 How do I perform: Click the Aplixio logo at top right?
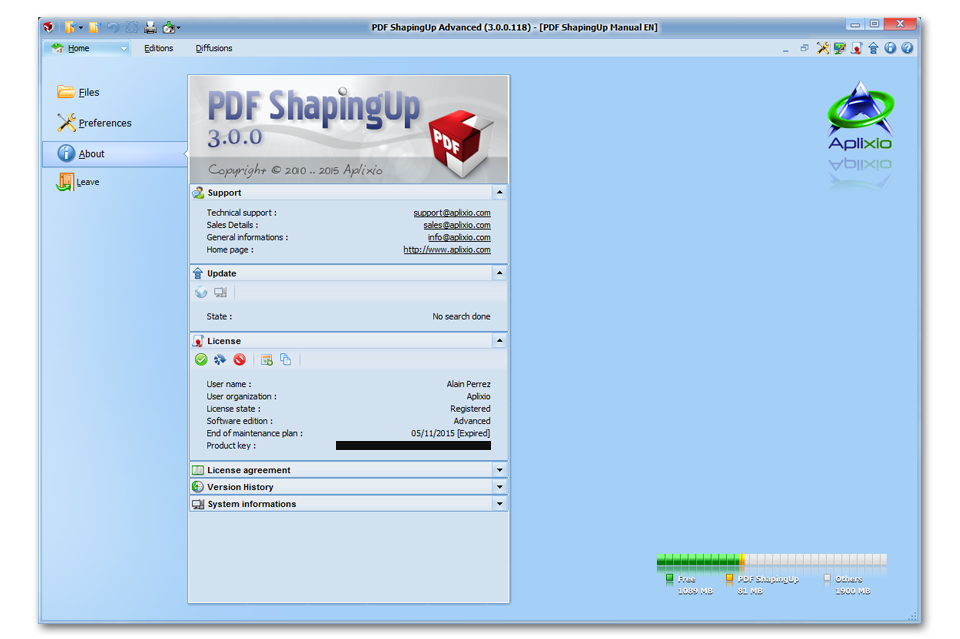(x=860, y=116)
